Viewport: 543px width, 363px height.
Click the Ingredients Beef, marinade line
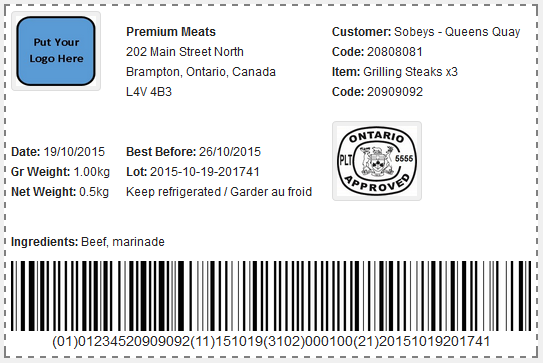[x=88, y=242]
